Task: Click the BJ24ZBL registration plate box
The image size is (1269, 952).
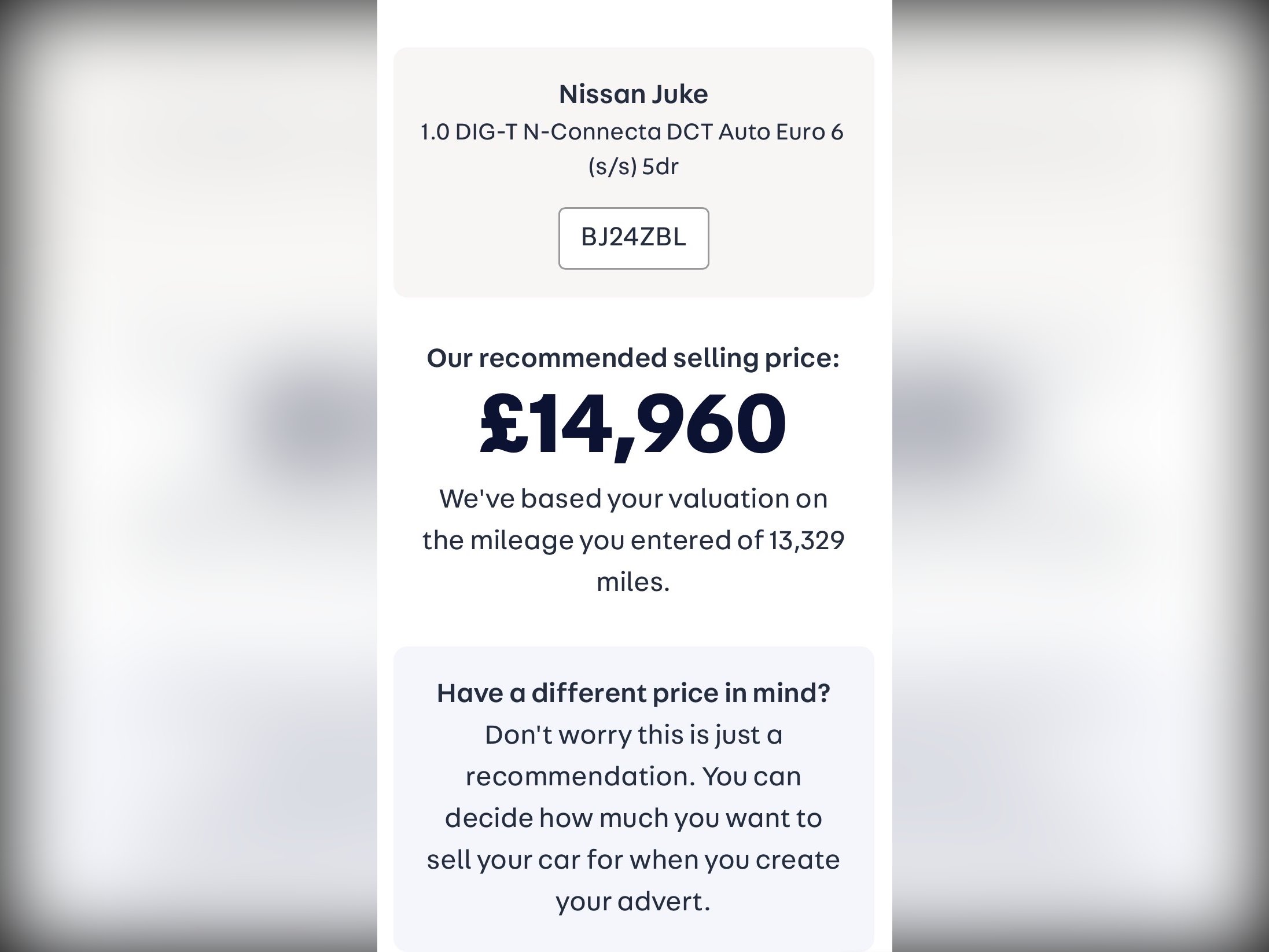Action: point(633,238)
